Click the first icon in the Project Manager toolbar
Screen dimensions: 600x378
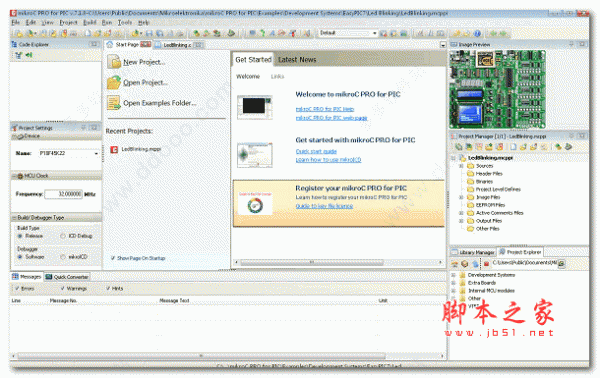(x=458, y=147)
